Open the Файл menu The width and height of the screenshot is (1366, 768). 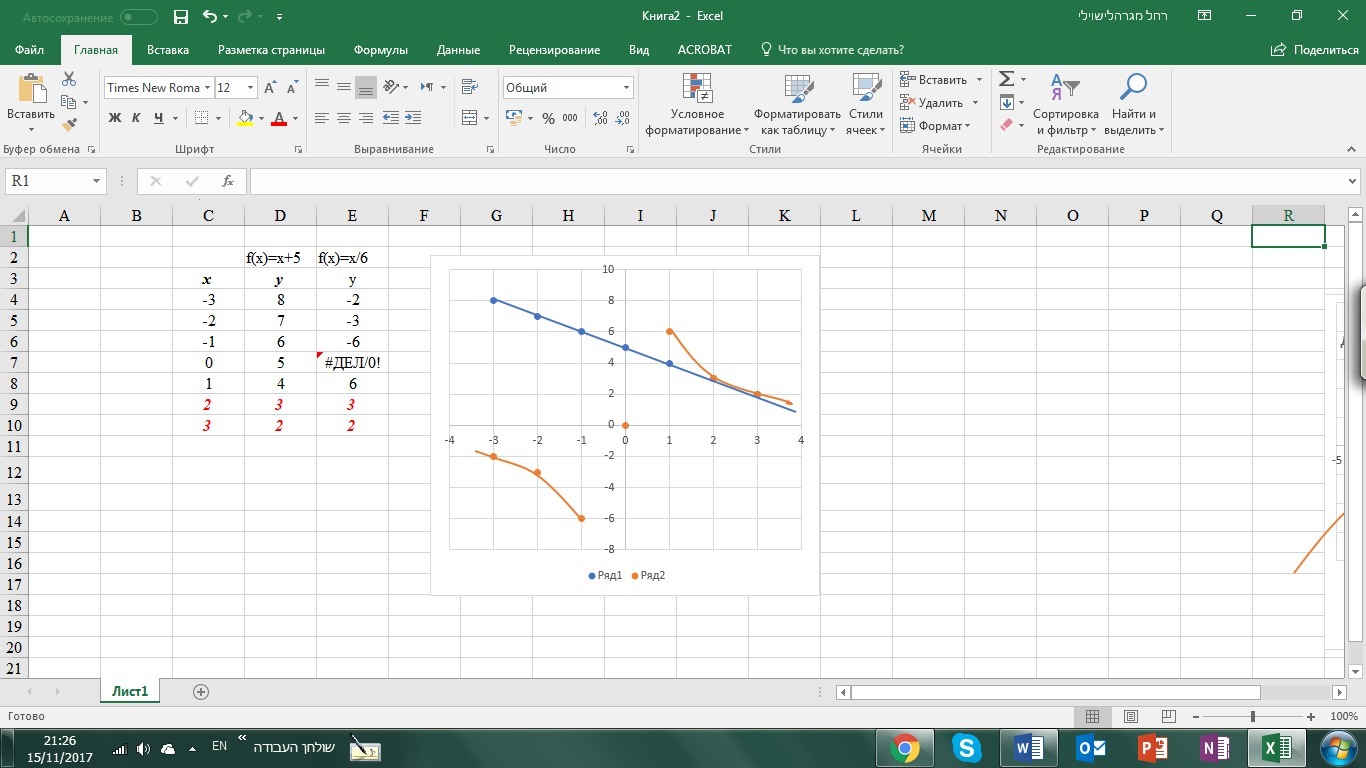click(30, 50)
